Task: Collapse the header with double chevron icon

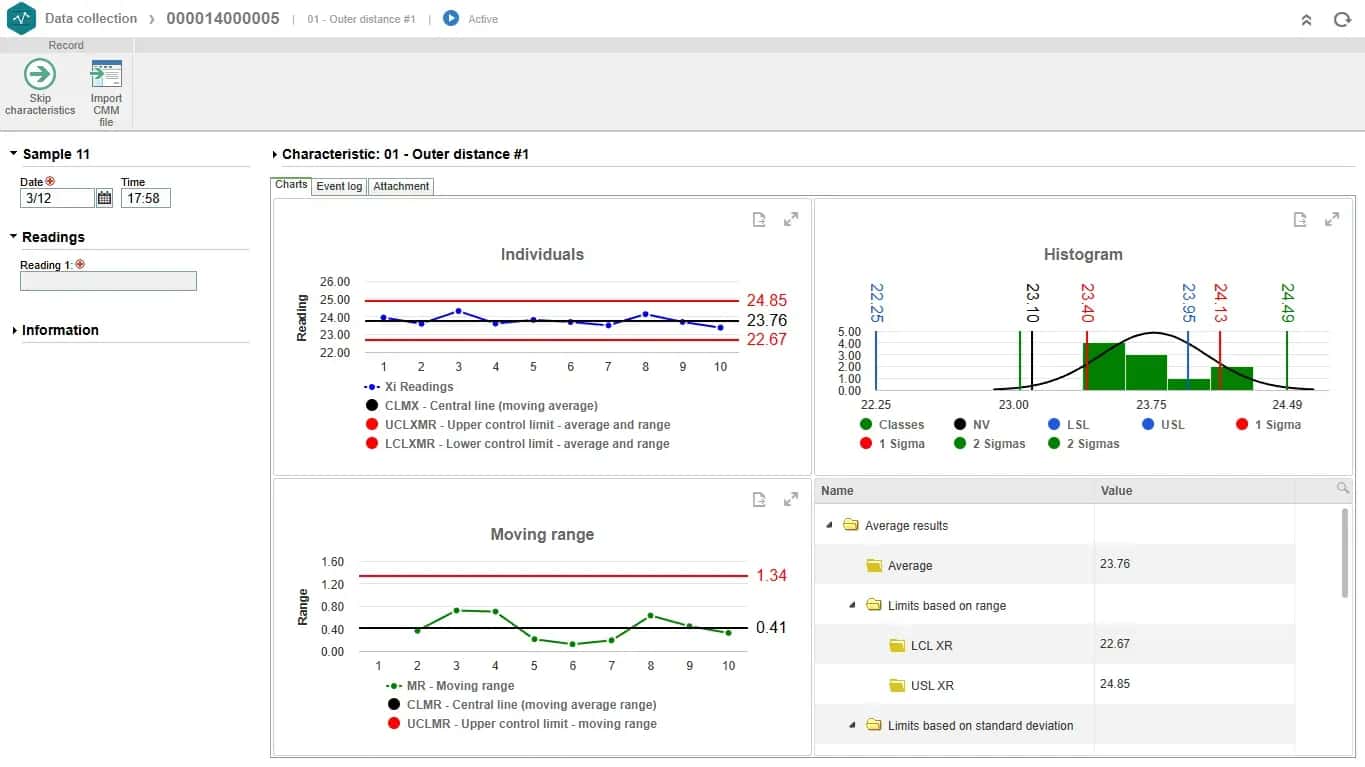Action: coord(1306,19)
